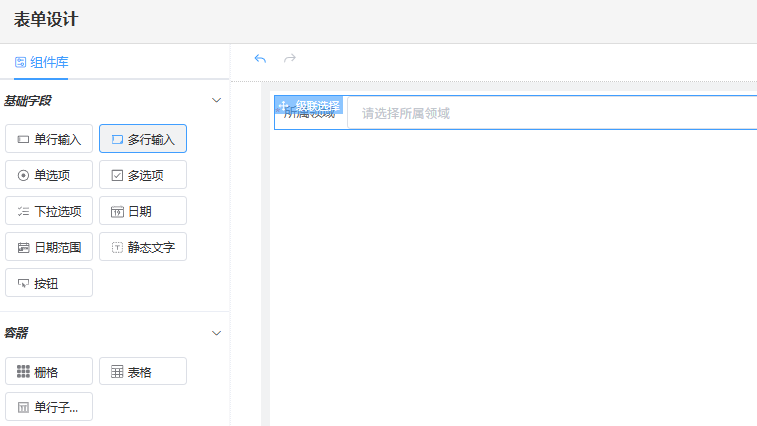The width and height of the screenshot is (757, 426).
Task: Select the 多行输入 component
Action: click(x=143, y=139)
